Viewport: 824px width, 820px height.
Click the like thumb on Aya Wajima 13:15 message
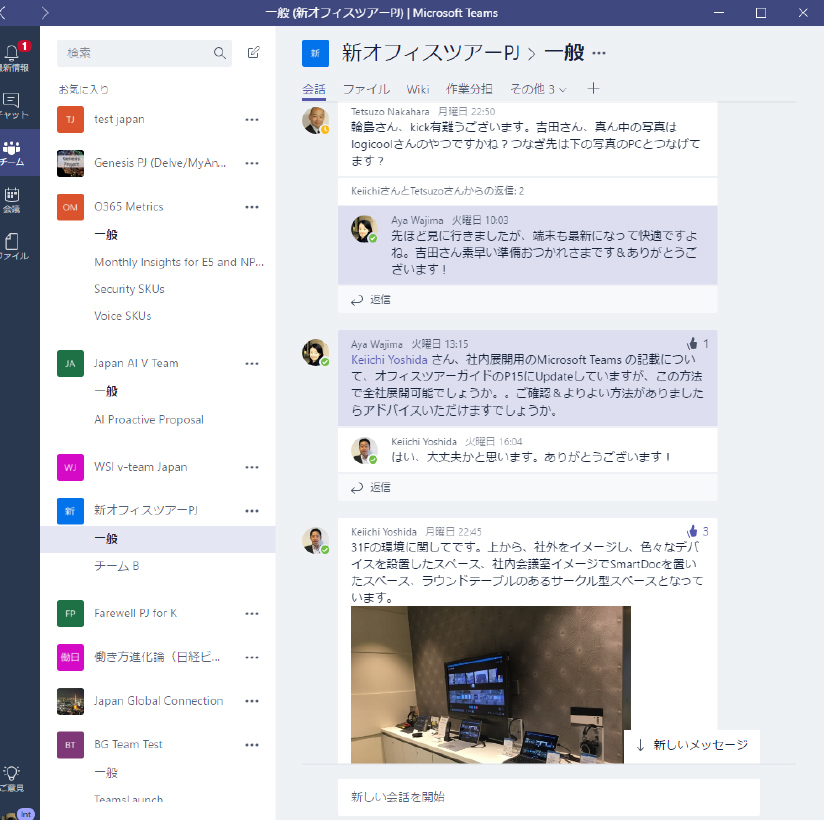point(692,344)
